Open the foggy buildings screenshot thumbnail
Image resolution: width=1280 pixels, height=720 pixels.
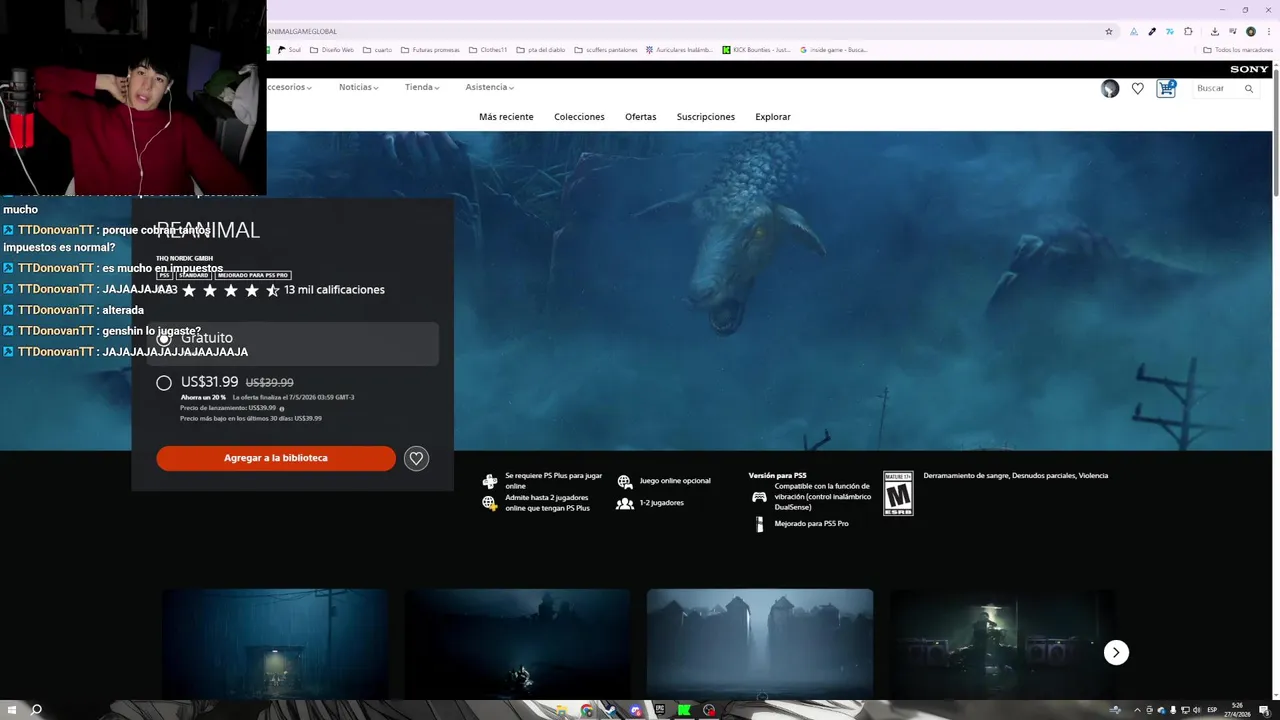760,643
